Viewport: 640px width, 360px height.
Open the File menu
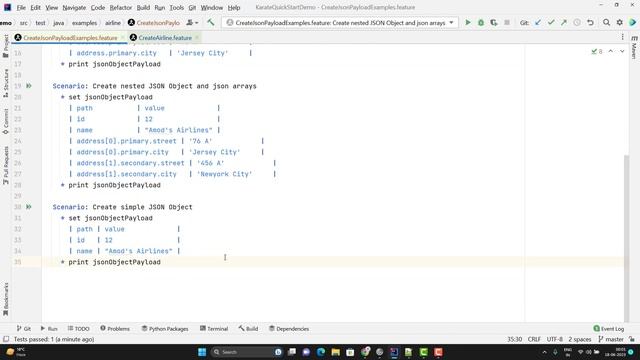(21, 7)
